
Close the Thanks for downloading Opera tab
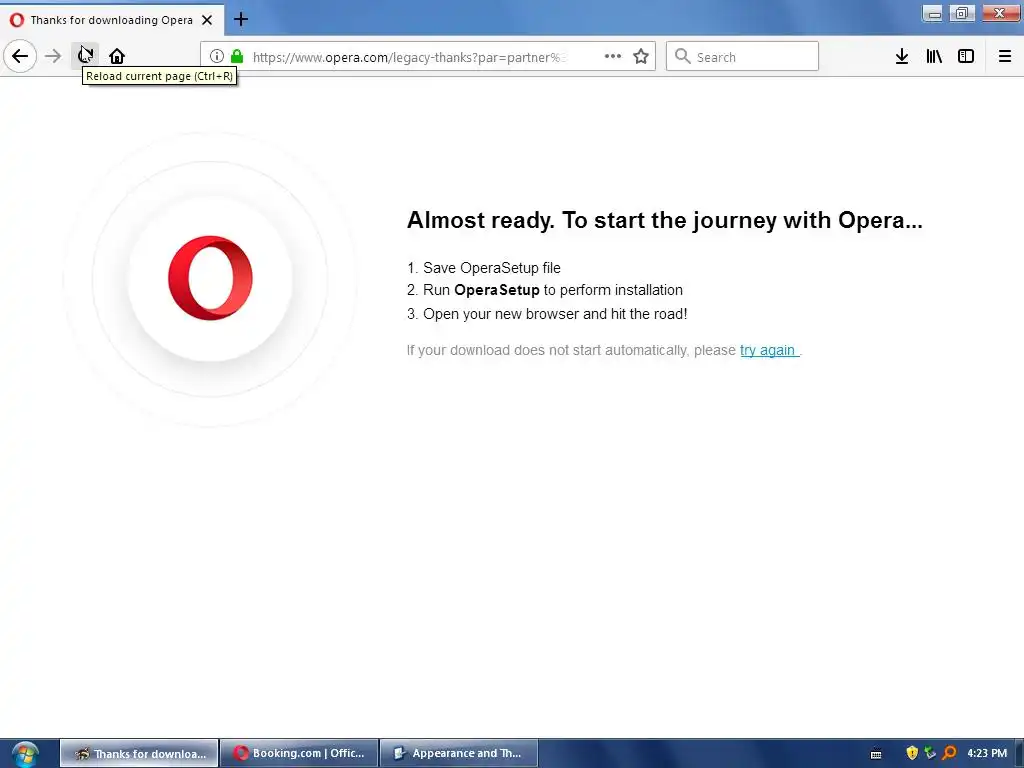tap(207, 20)
